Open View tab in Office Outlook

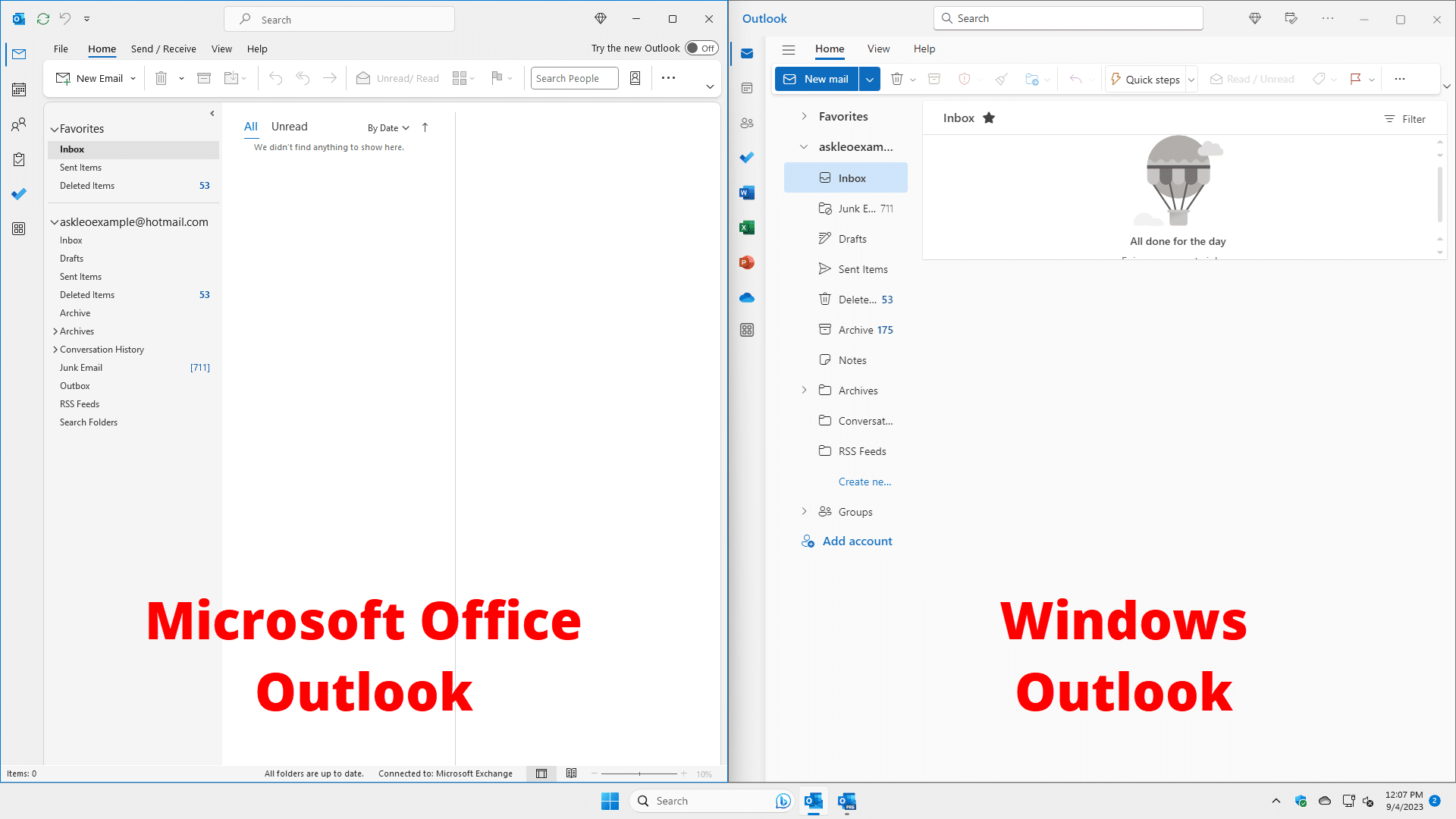[x=221, y=49]
